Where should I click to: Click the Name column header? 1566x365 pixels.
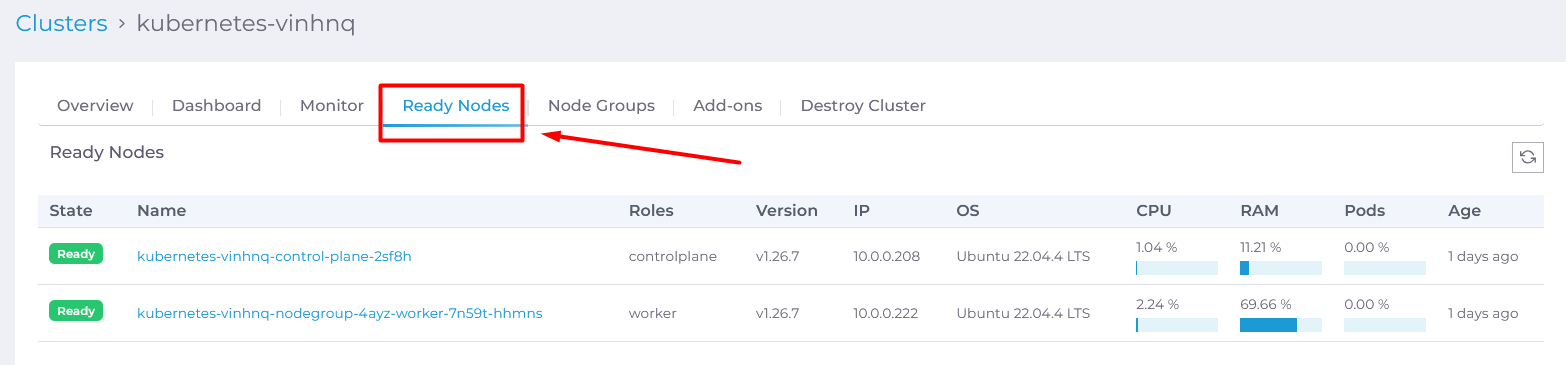pos(161,211)
